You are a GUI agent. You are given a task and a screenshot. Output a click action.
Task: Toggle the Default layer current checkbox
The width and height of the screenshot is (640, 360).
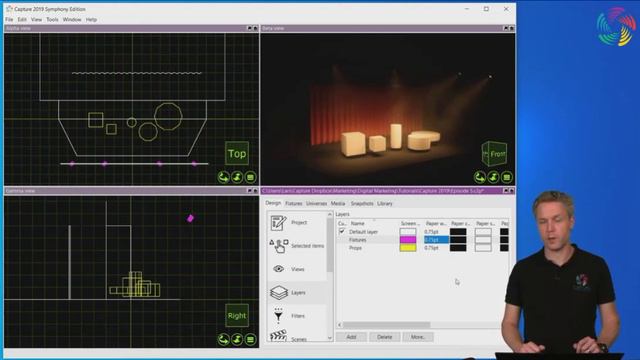(342, 231)
